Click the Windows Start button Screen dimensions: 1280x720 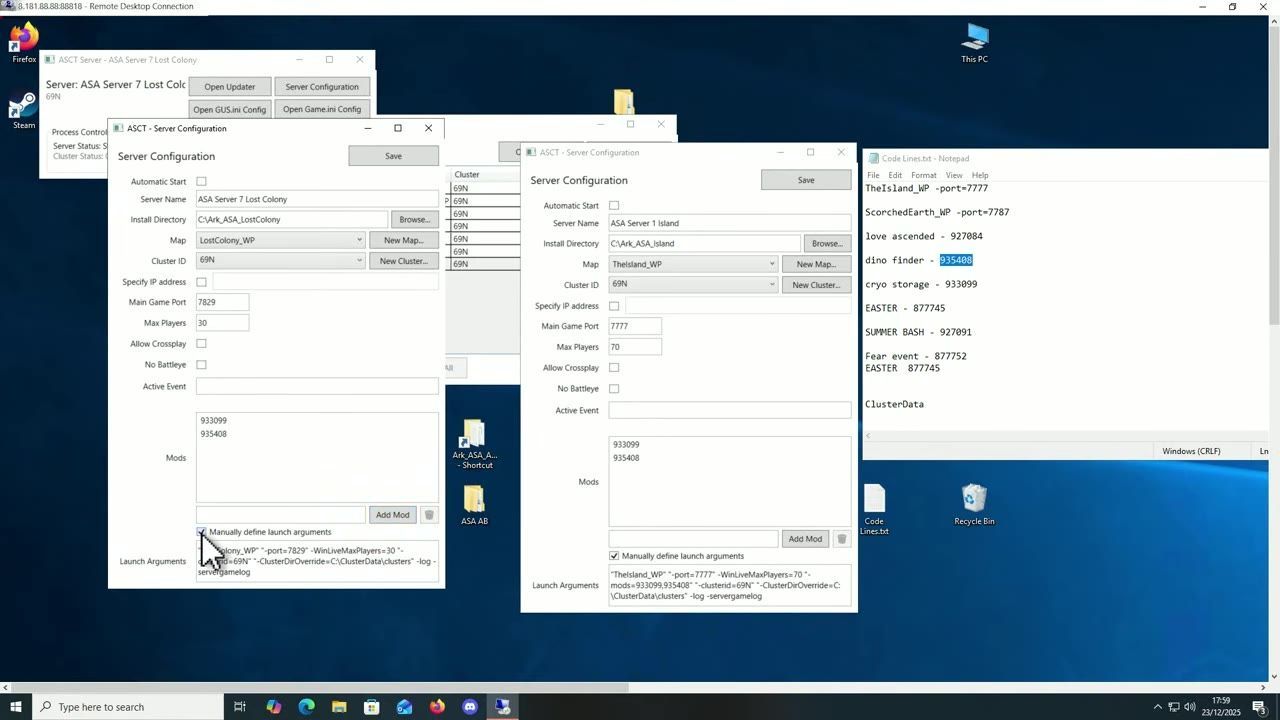click(x=15, y=707)
